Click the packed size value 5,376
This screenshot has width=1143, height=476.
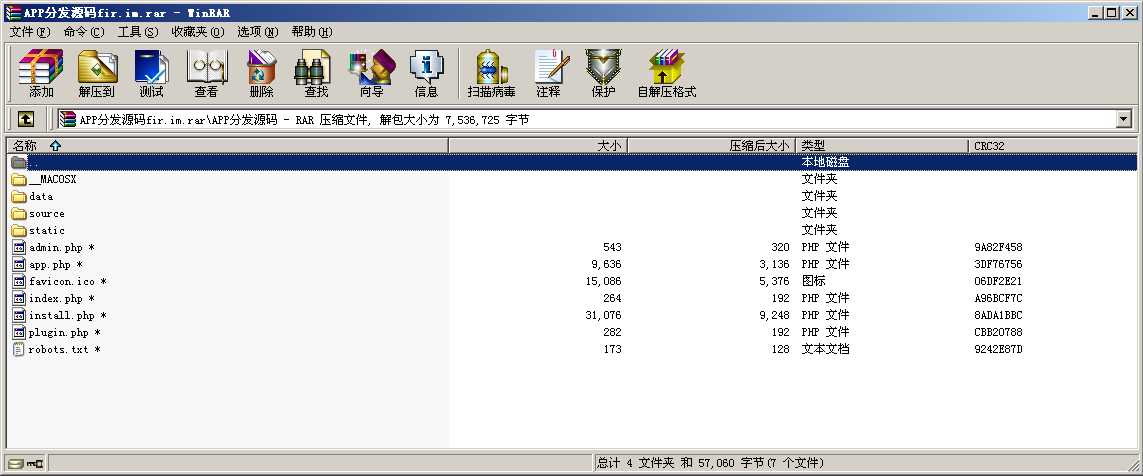774,281
